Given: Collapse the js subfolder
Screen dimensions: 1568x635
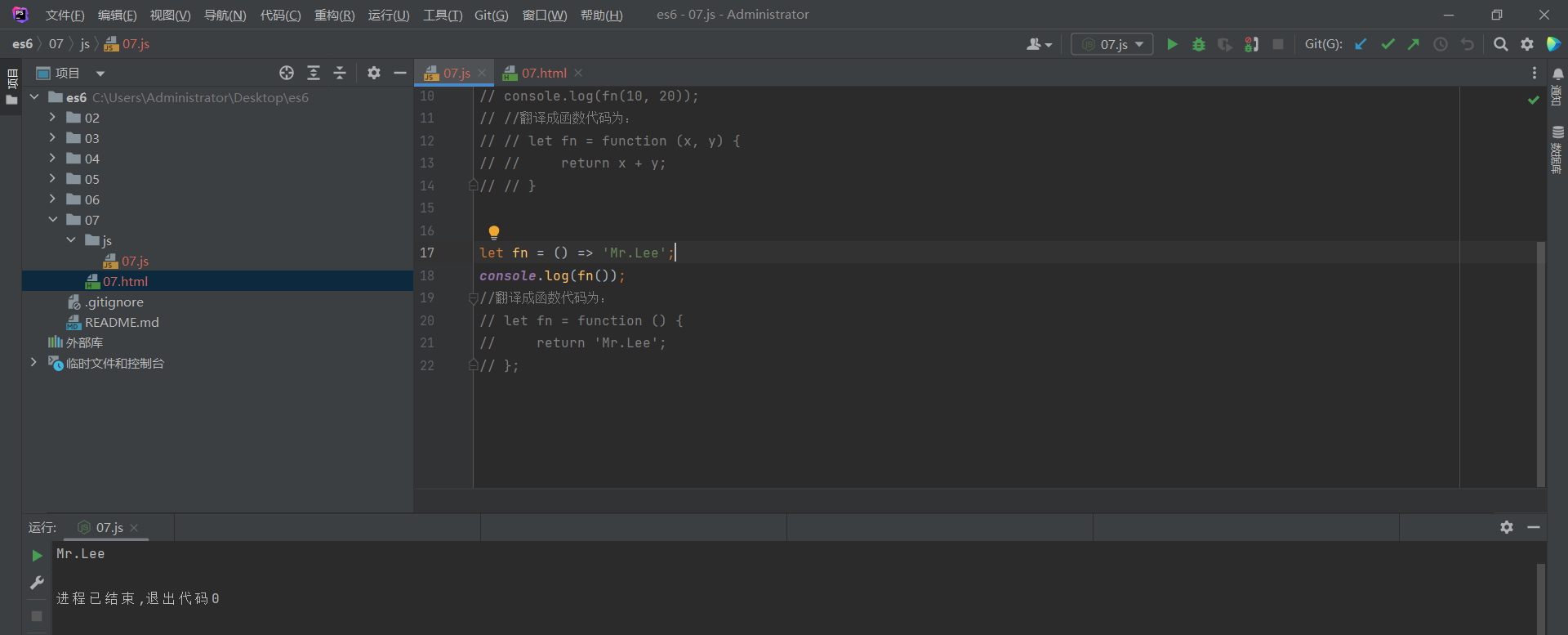Looking at the screenshot, I should pyautogui.click(x=71, y=239).
